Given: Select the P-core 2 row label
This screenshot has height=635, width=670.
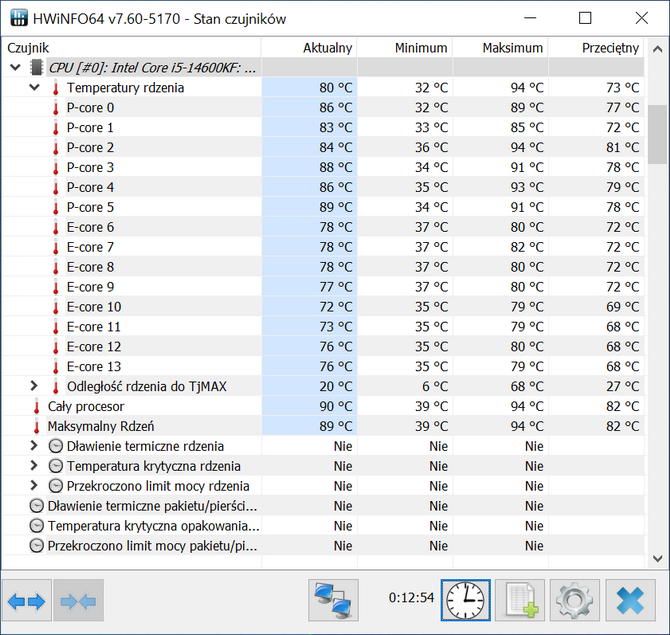Looking at the screenshot, I should pos(90,147).
